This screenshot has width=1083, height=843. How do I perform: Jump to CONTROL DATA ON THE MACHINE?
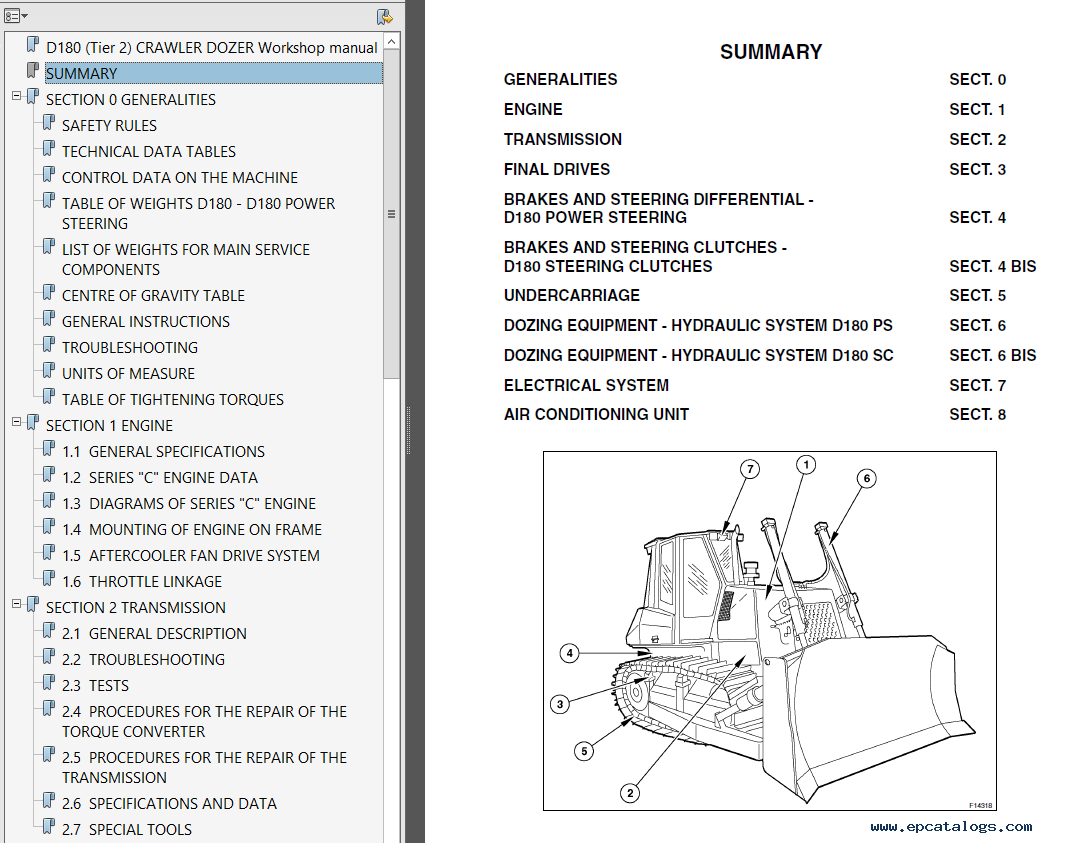tap(180, 177)
